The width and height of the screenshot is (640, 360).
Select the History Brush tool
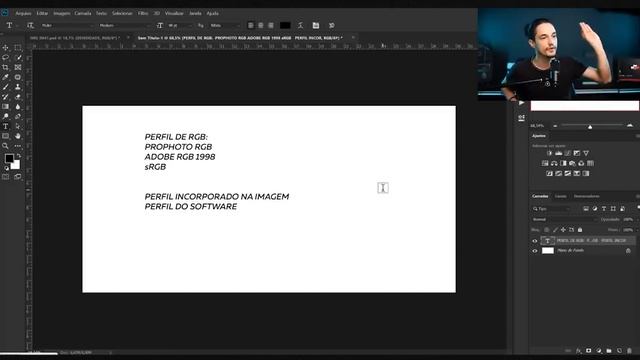[x=5, y=97]
